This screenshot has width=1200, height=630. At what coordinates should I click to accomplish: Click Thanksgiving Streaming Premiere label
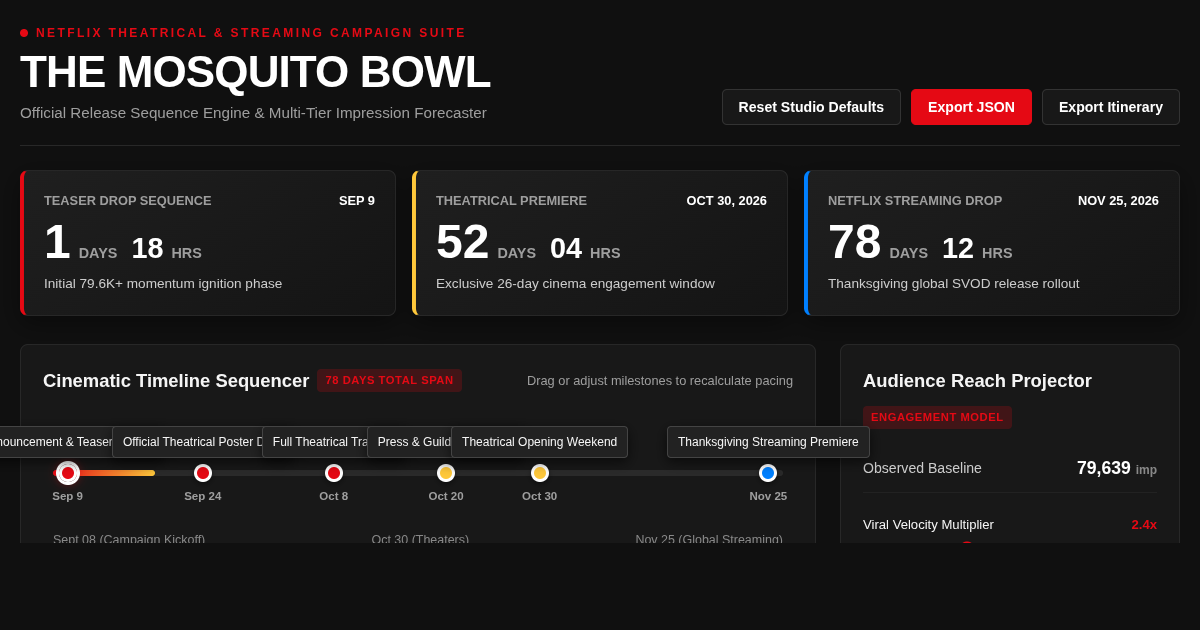(x=768, y=442)
